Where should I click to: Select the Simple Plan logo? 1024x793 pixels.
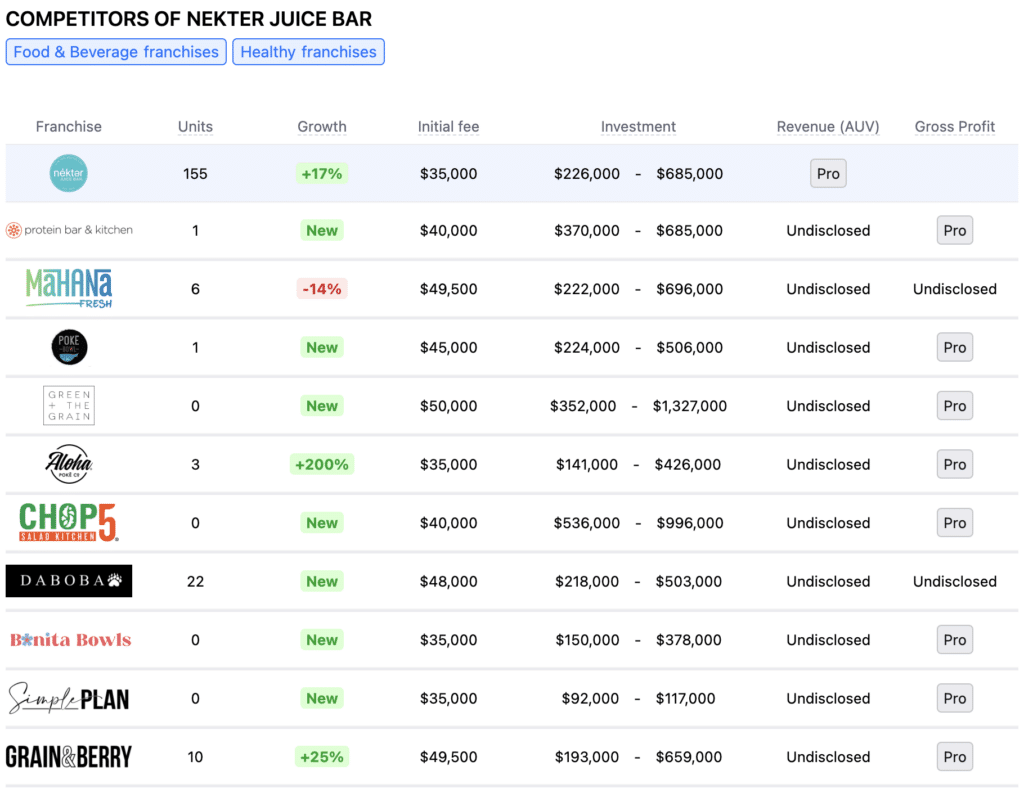tap(69, 698)
